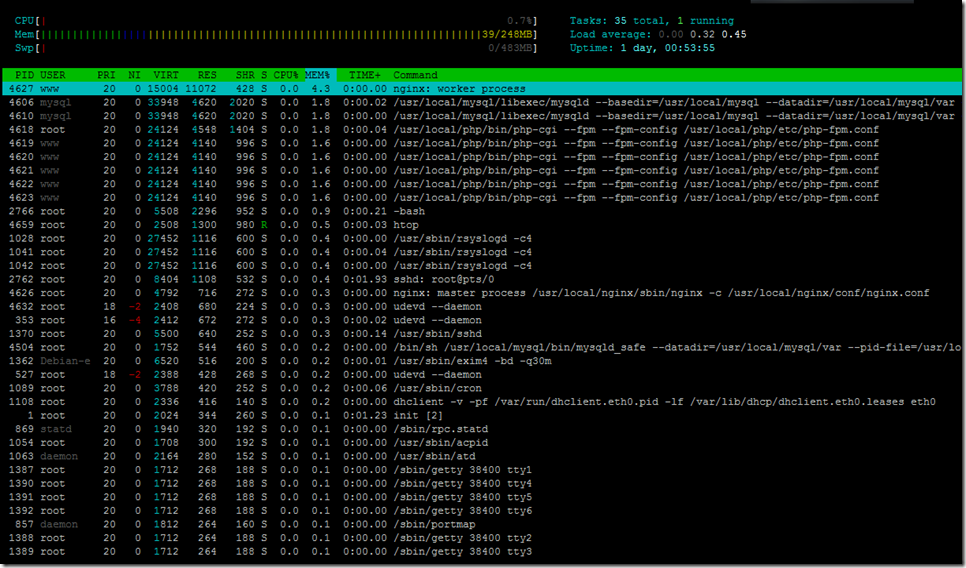Select rsyslogd process with PID 1041
Image resolution: width=966 pixels, height=568 pixels.
[x=482, y=252]
